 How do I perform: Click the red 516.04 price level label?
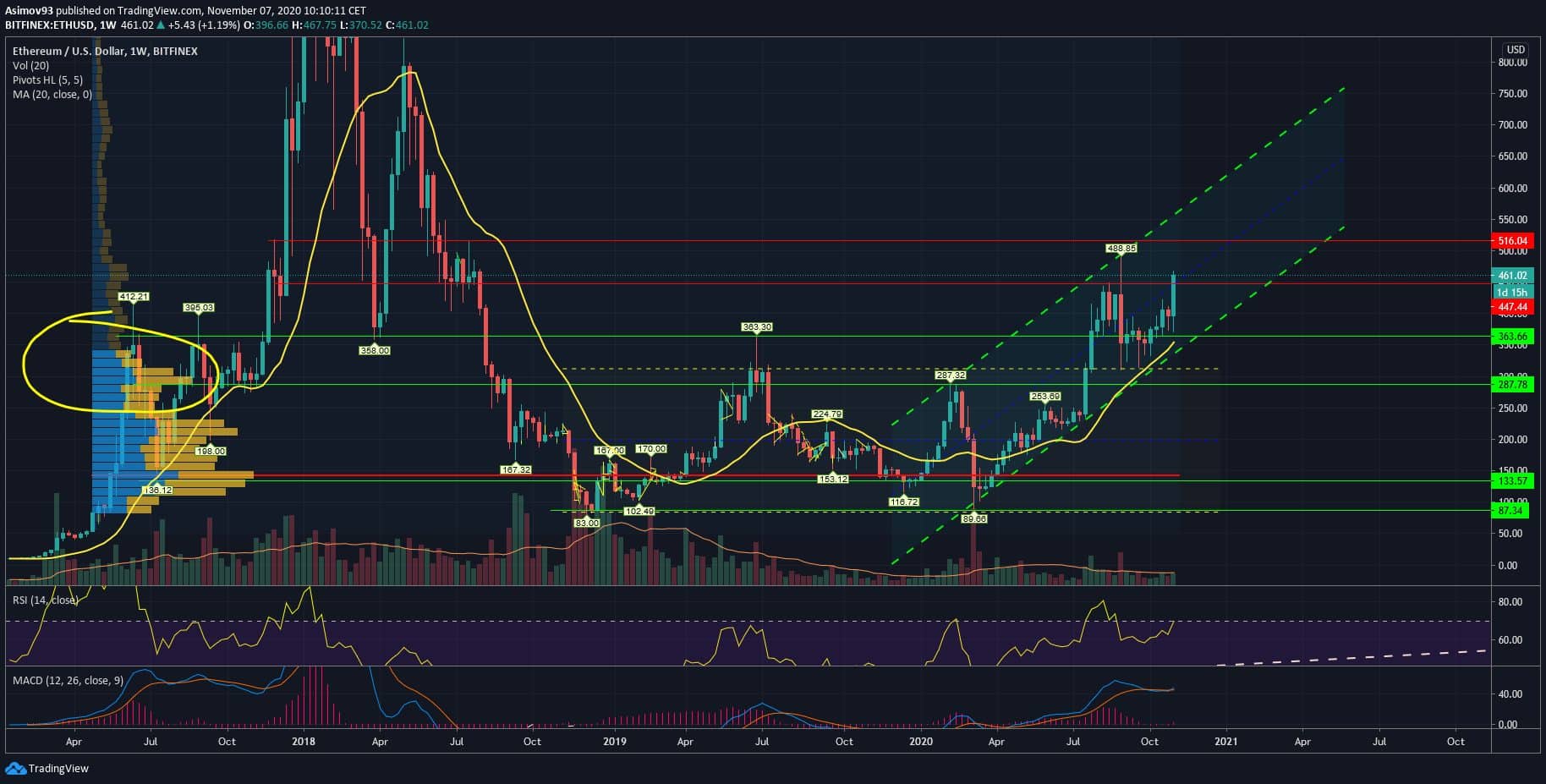pos(1512,241)
